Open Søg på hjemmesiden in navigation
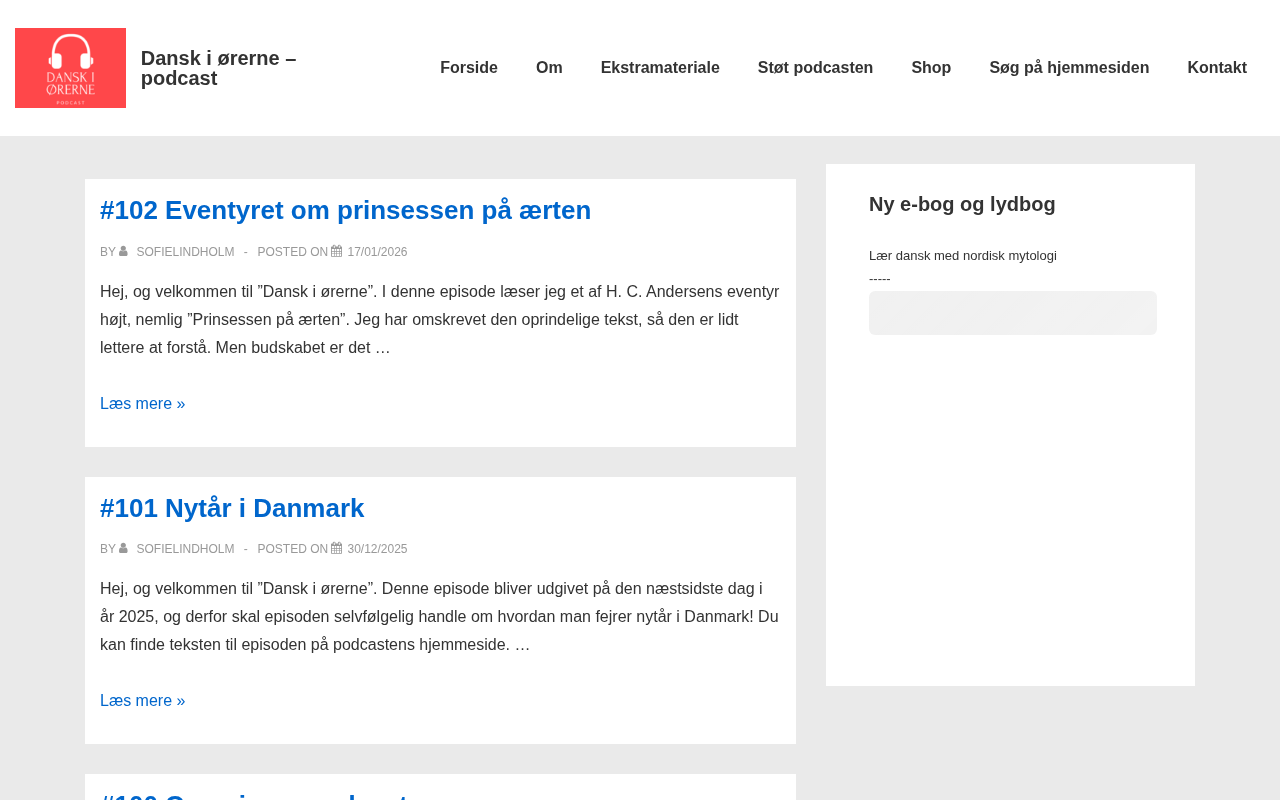Screen dimensions: 1280x800 click(1069, 68)
